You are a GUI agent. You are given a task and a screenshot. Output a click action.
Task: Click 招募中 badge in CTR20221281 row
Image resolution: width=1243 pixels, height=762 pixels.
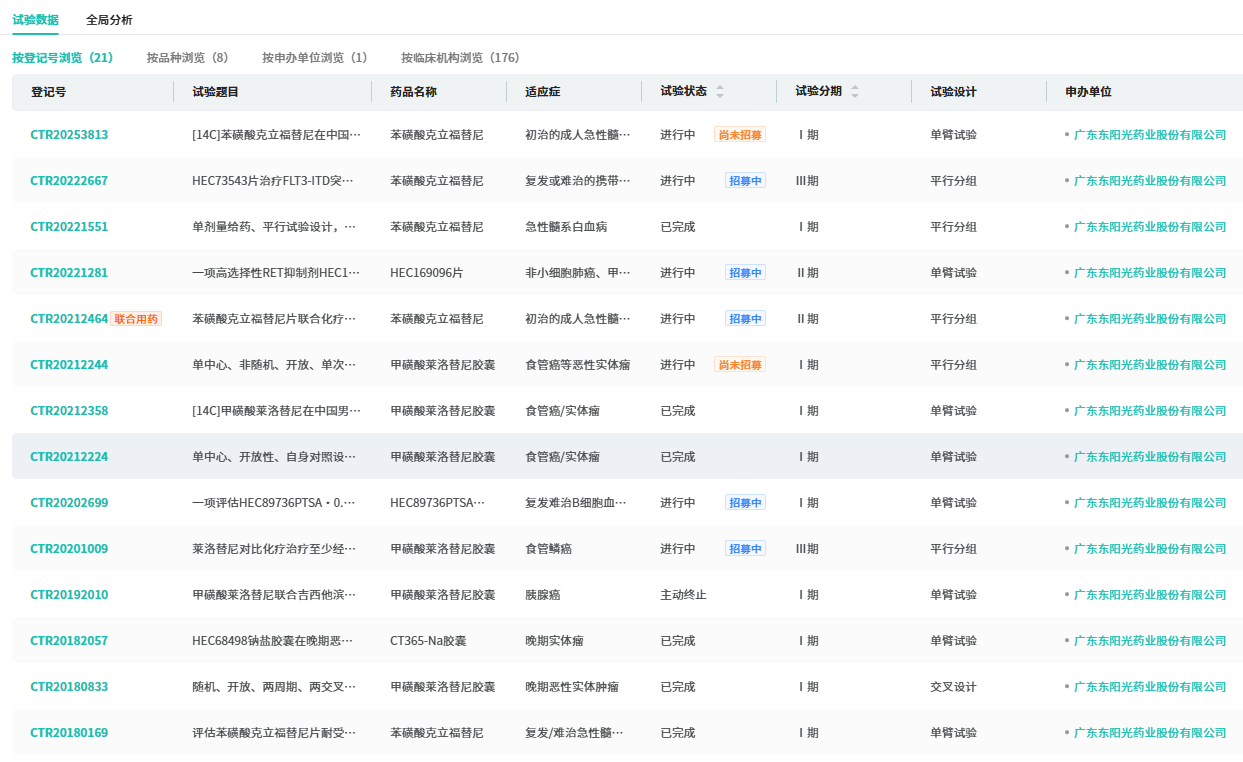745,273
